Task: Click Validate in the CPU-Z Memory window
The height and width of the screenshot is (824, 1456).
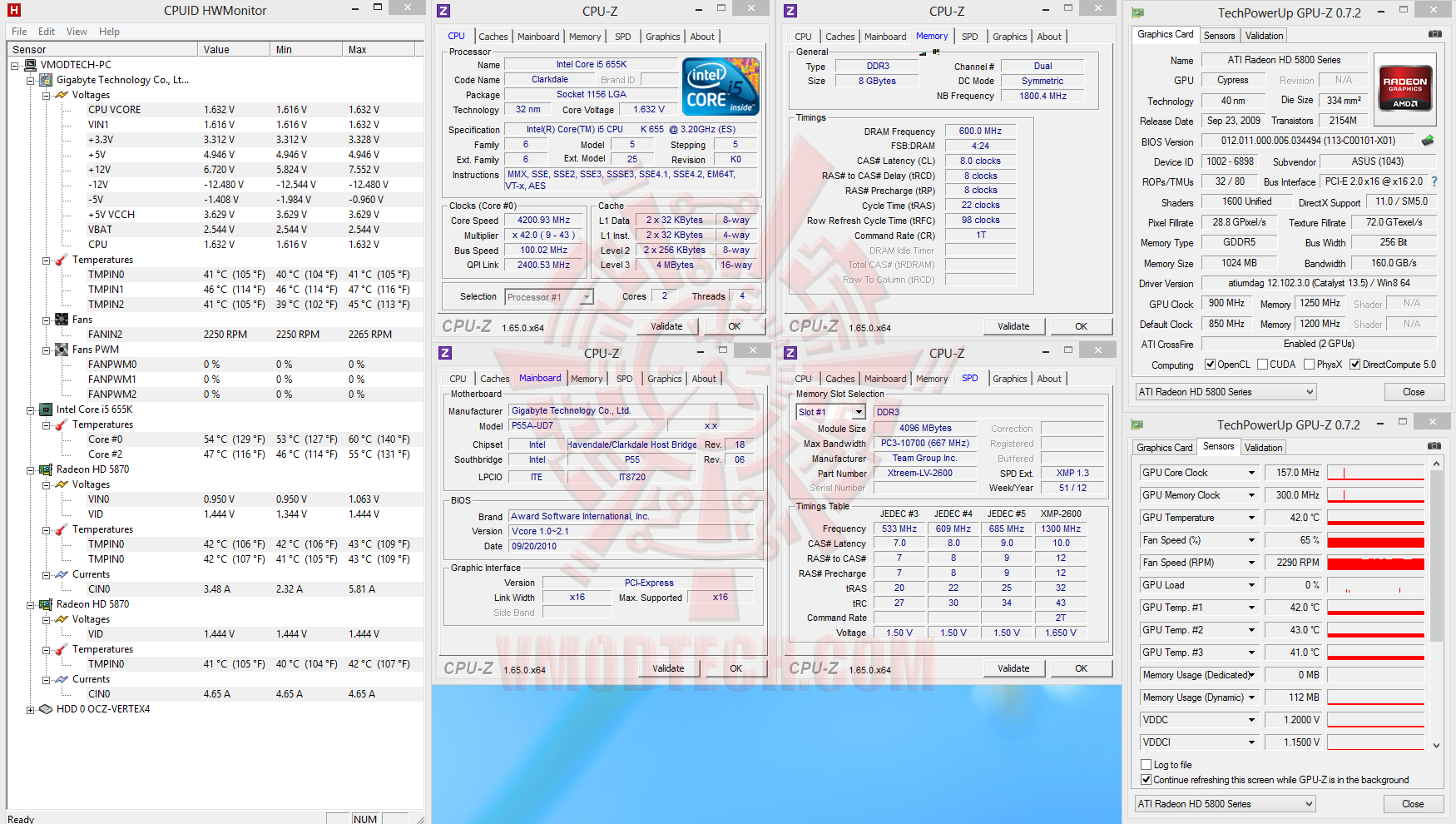Action: pos(1013,326)
